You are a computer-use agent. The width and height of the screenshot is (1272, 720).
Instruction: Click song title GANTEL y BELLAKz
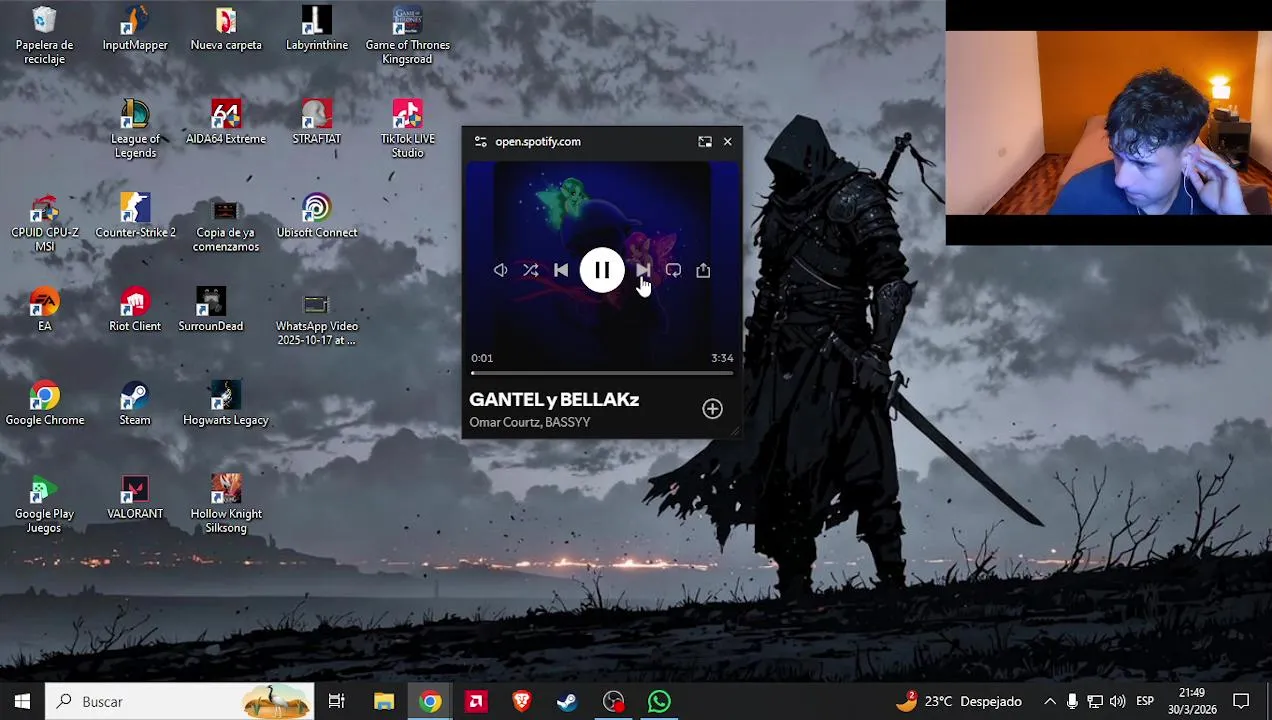pos(554,399)
